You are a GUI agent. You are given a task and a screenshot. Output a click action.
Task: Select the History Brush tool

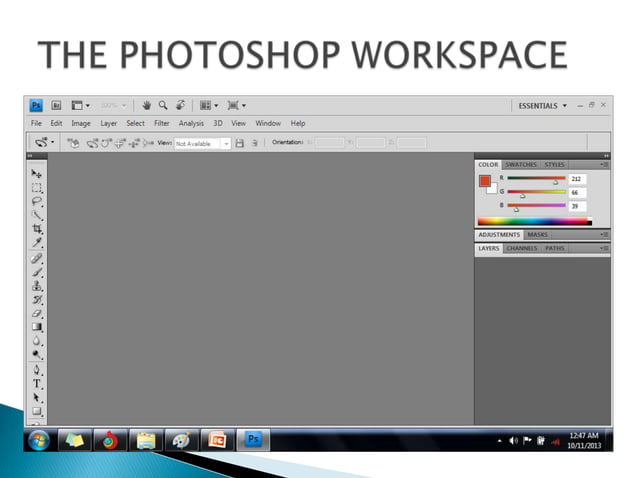pos(37,300)
